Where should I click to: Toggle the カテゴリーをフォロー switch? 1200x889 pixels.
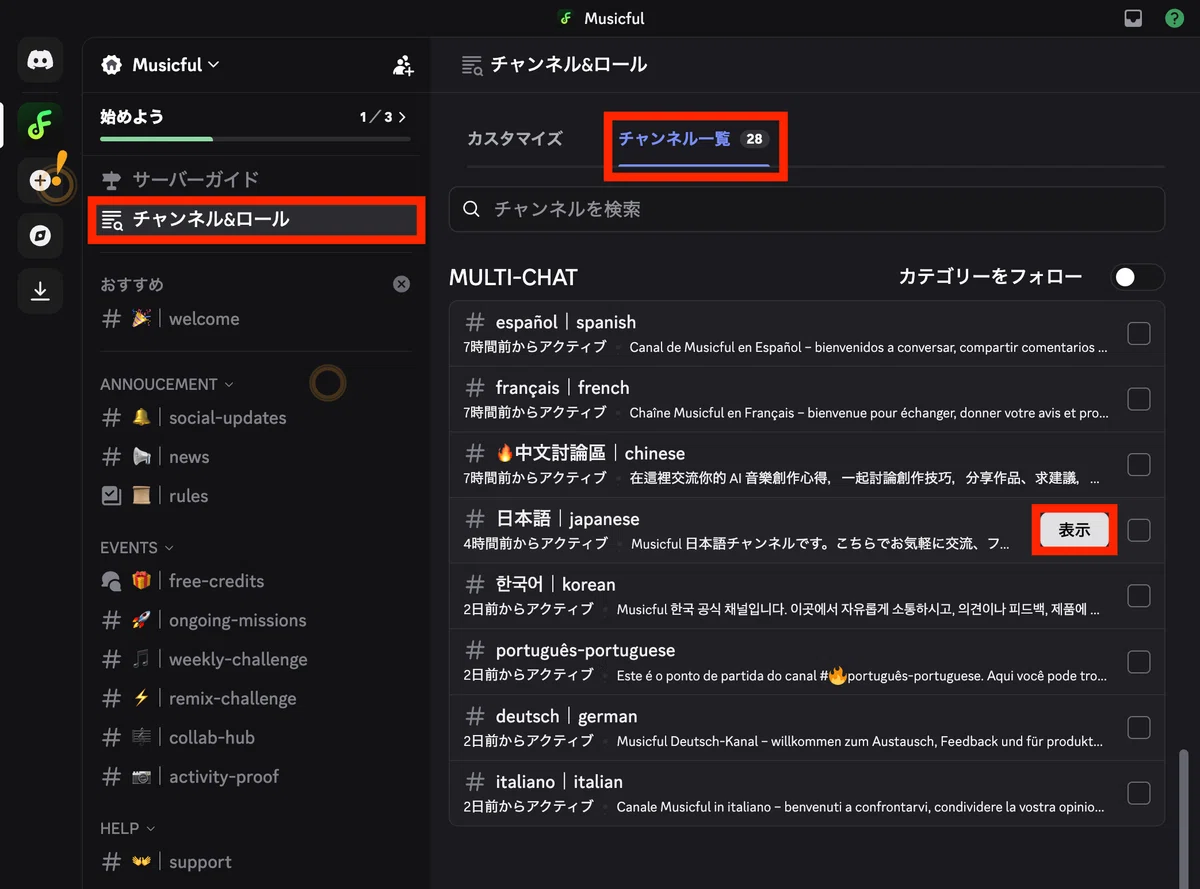(1137, 277)
